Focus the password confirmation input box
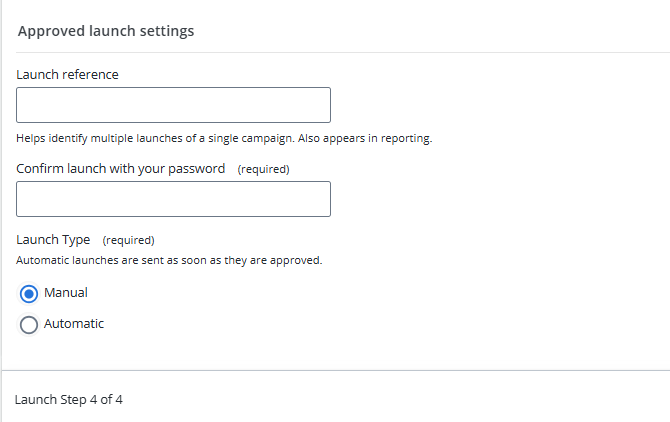 (173, 199)
